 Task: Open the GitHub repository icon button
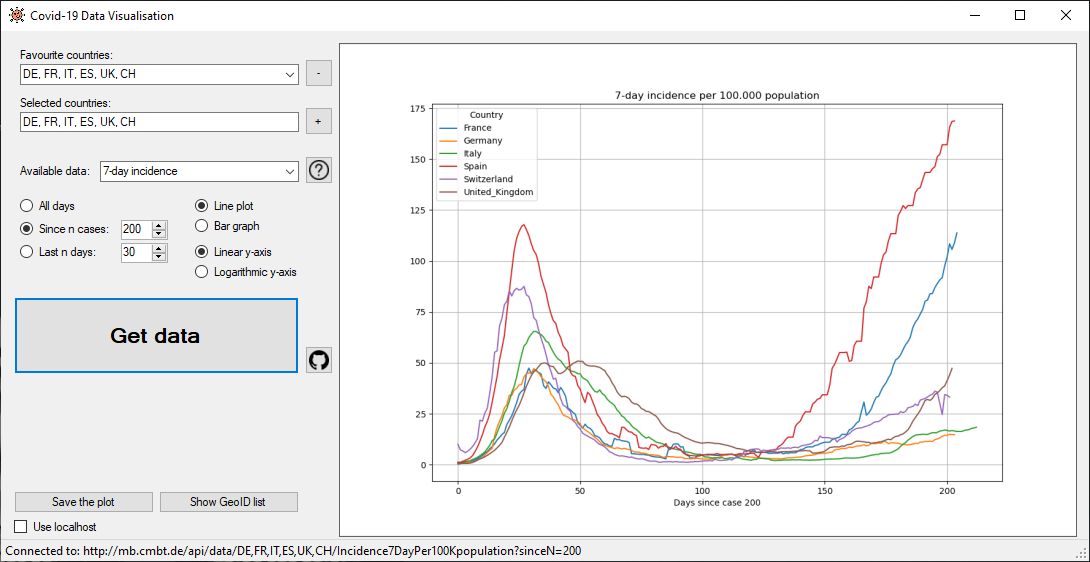point(319,360)
